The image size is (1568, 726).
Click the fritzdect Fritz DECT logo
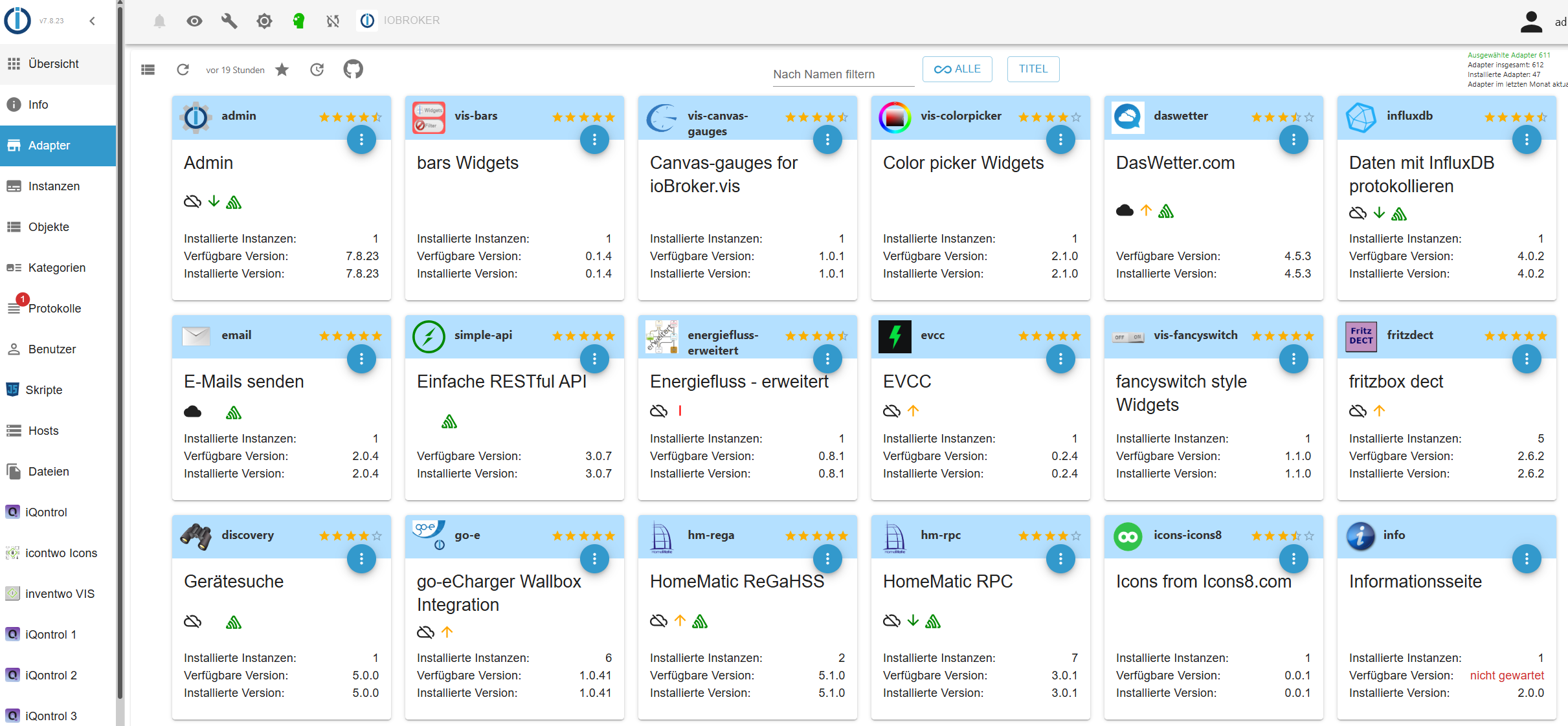pyautogui.click(x=1361, y=336)
